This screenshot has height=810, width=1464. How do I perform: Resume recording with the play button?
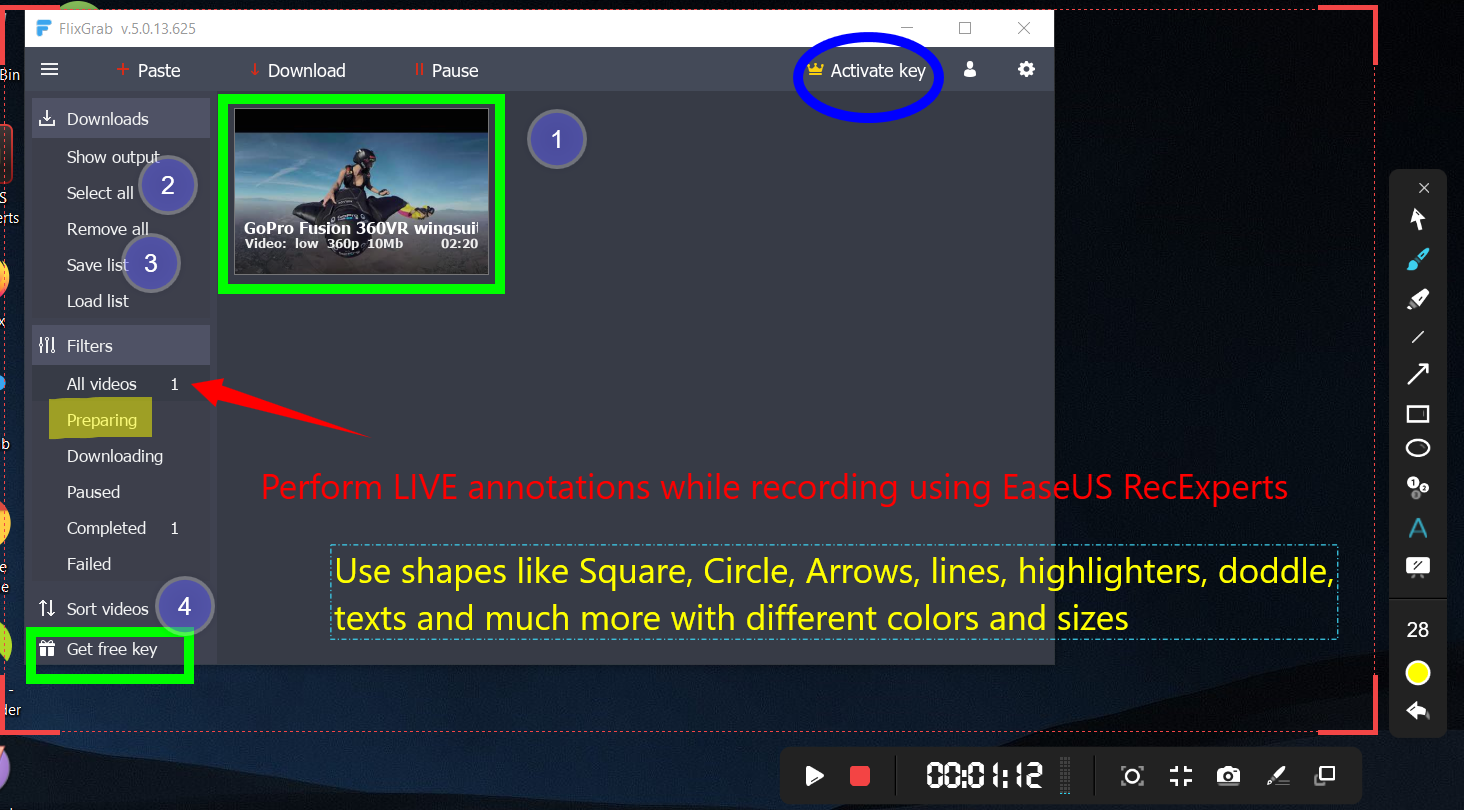[814, 776]
